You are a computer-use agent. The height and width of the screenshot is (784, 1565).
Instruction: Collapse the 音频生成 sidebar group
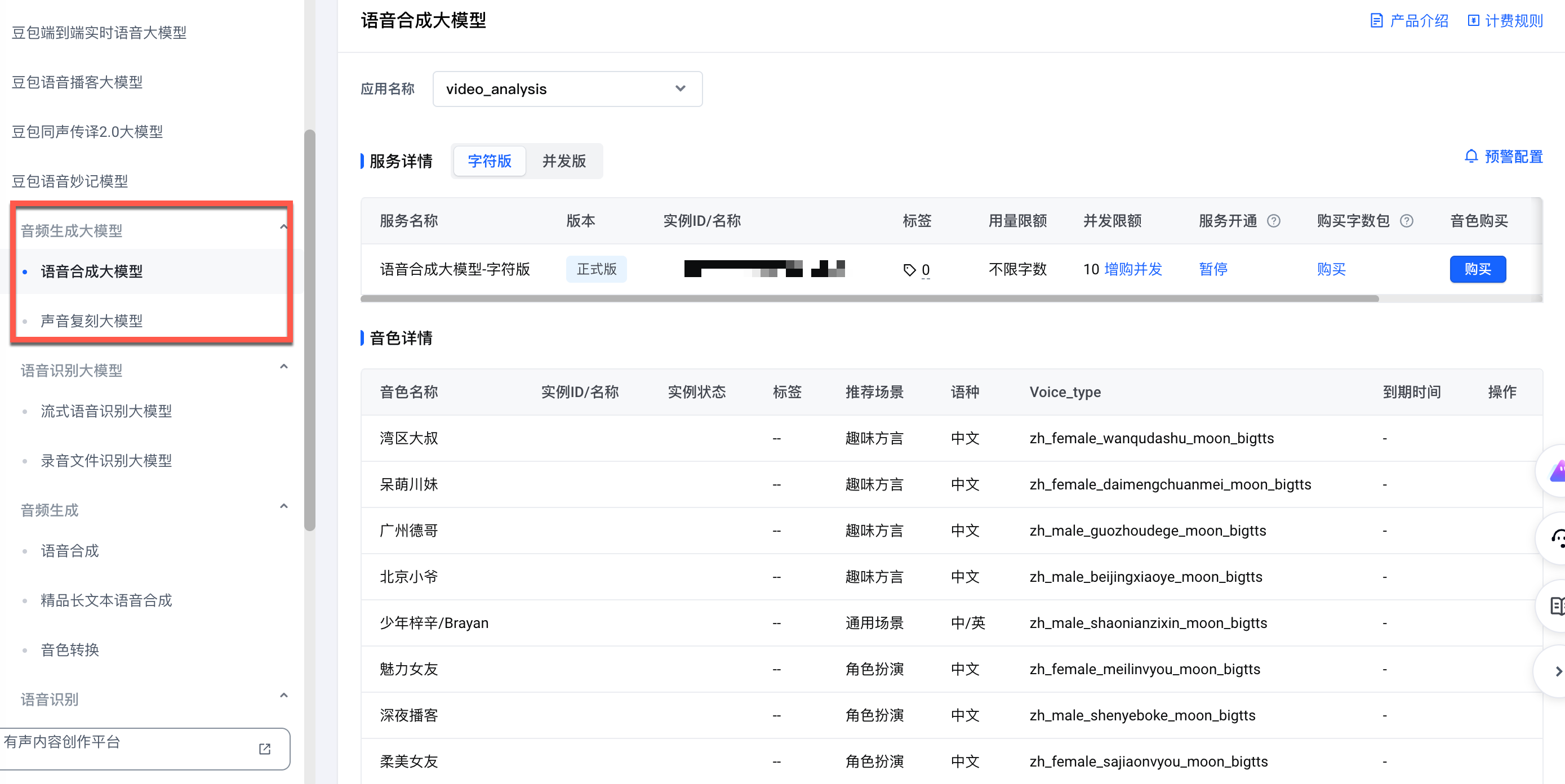(283, 506)
